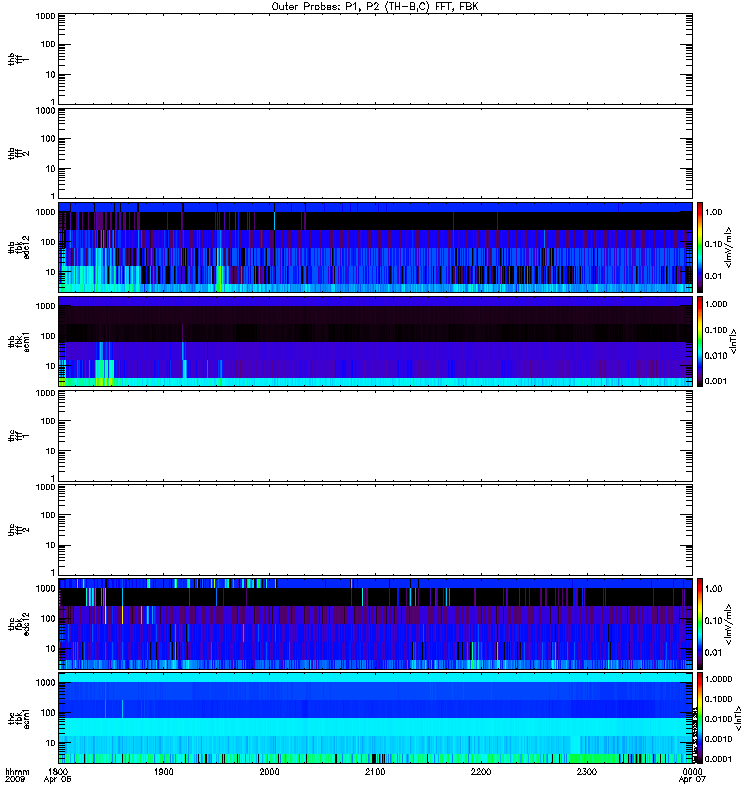Image resolution: width=750 pixels, height=800 pixels.
Task: Click the '<|nT|>' unit label of thc scm1 colorbar
Action: pyautogui.click(x=738, y=718)
